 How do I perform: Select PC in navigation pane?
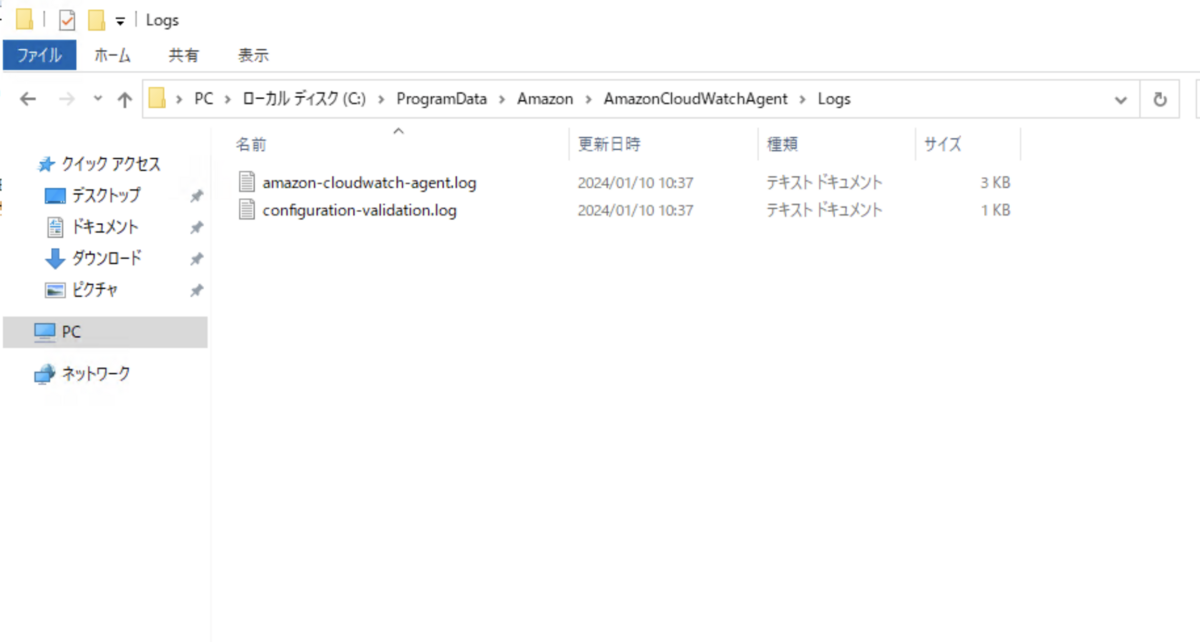(x=104, y=331)
